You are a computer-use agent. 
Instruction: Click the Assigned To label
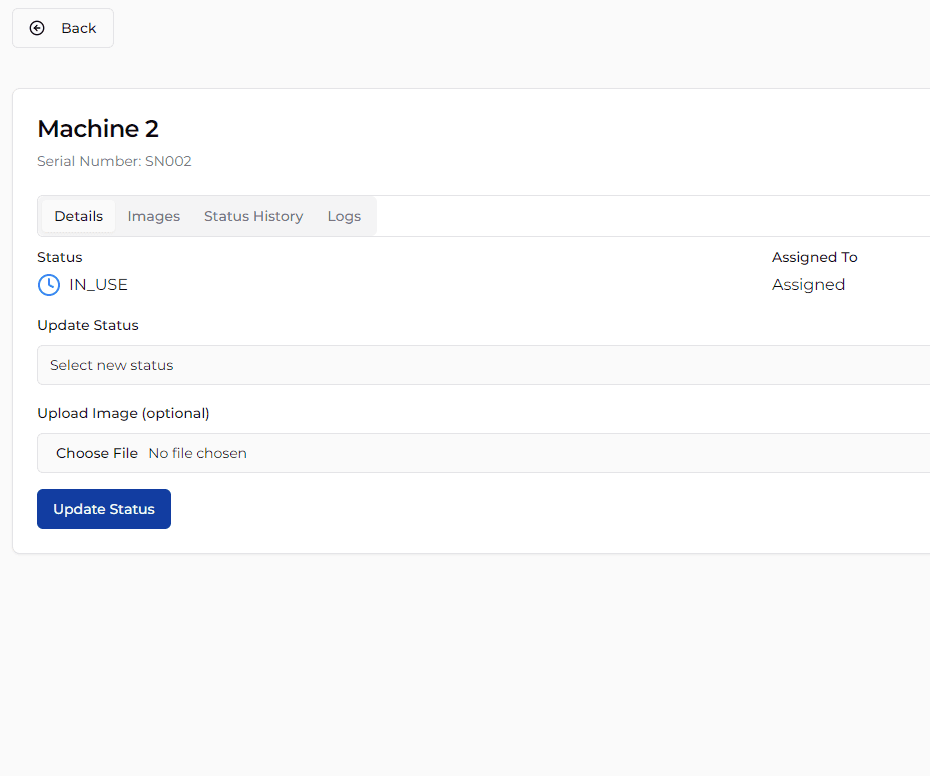click(814, 257)
